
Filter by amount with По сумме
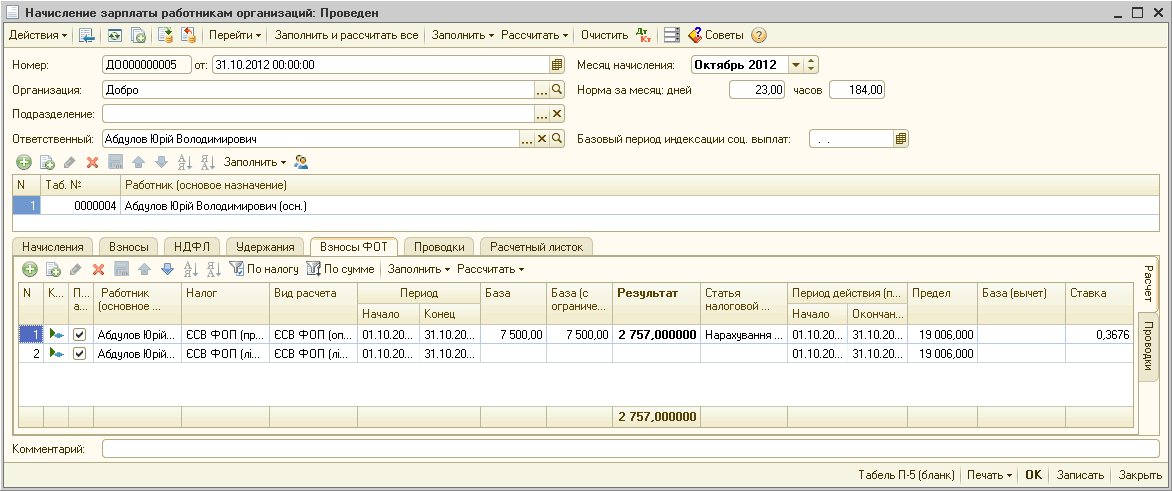click(340, 269)
